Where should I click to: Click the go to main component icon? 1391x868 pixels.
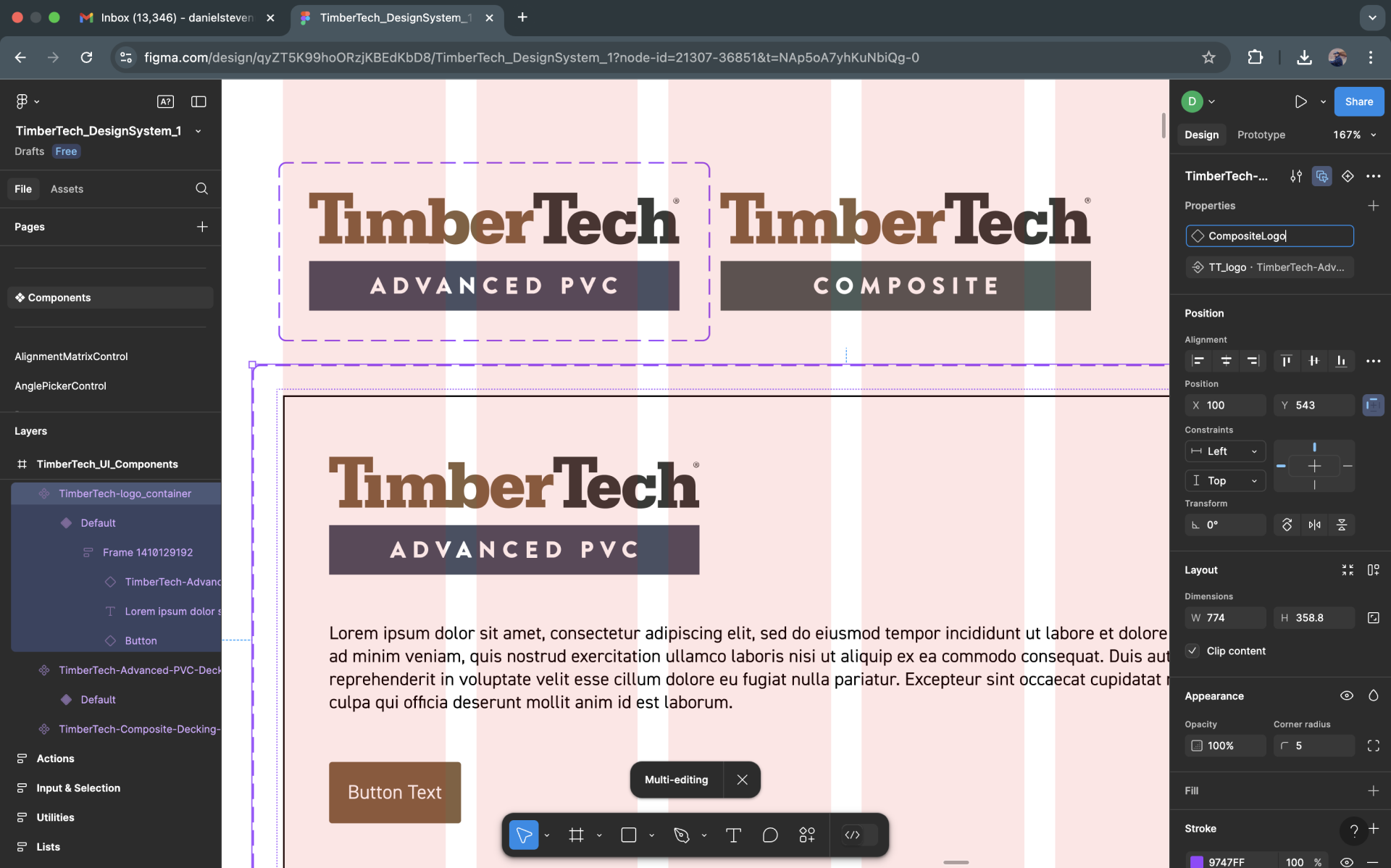coord(1322,176)
